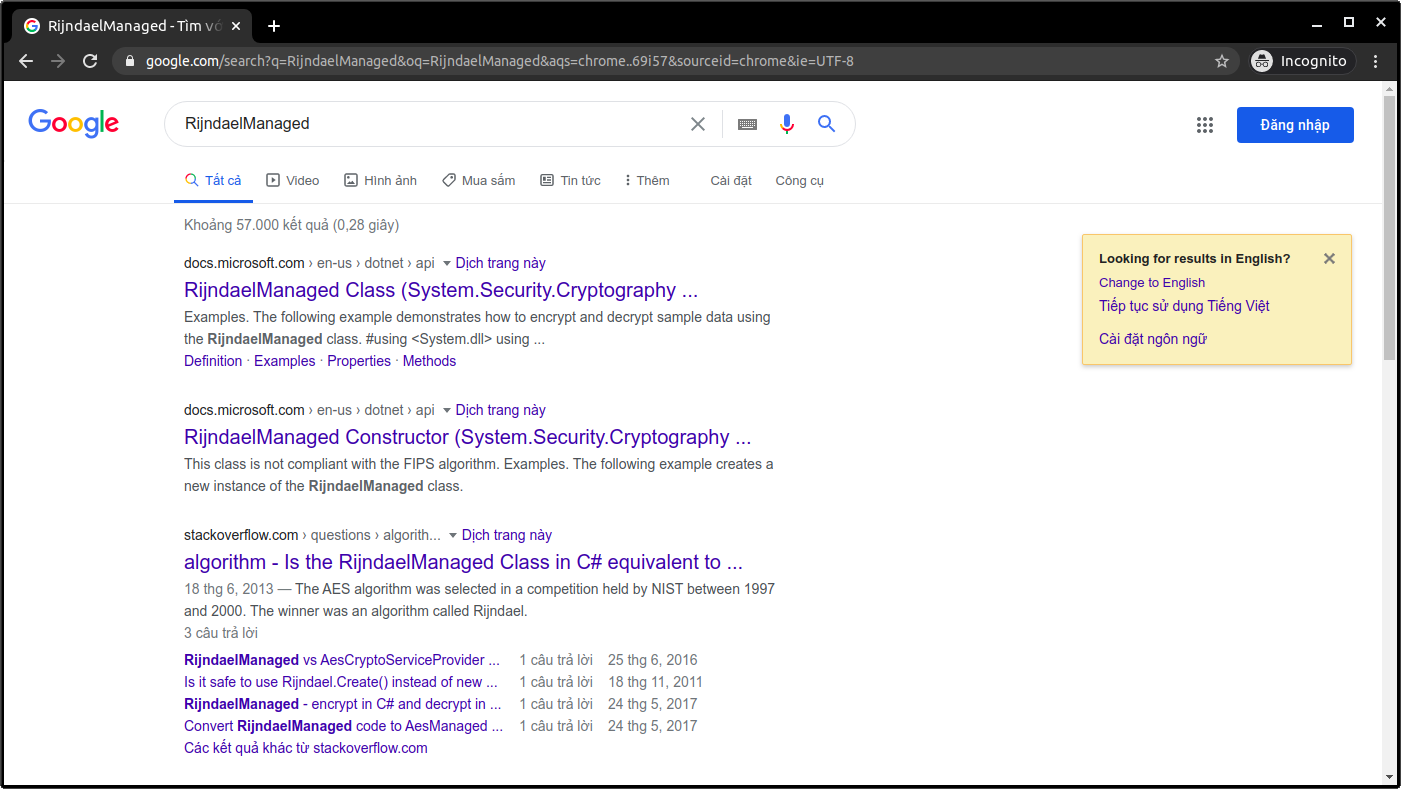Dismiss the English results popup

[x=1329, y=258]
